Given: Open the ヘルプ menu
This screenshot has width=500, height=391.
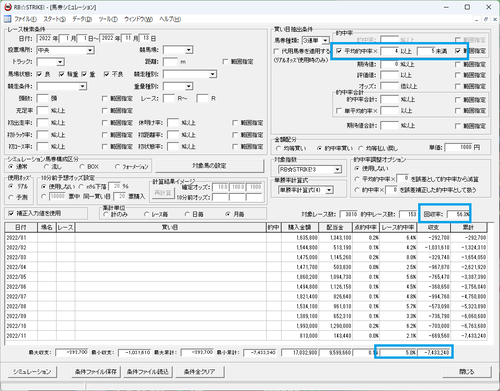Looking at the screenshot, I should point(170,19).
